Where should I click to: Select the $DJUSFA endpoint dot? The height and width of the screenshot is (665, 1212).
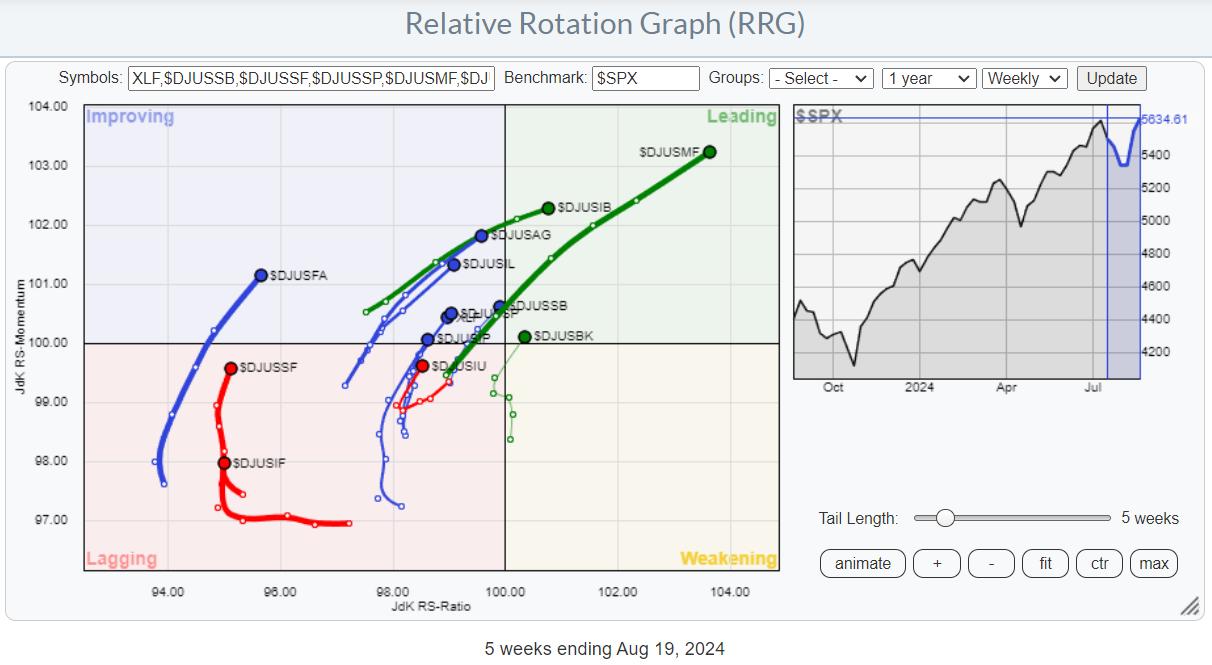261,275
